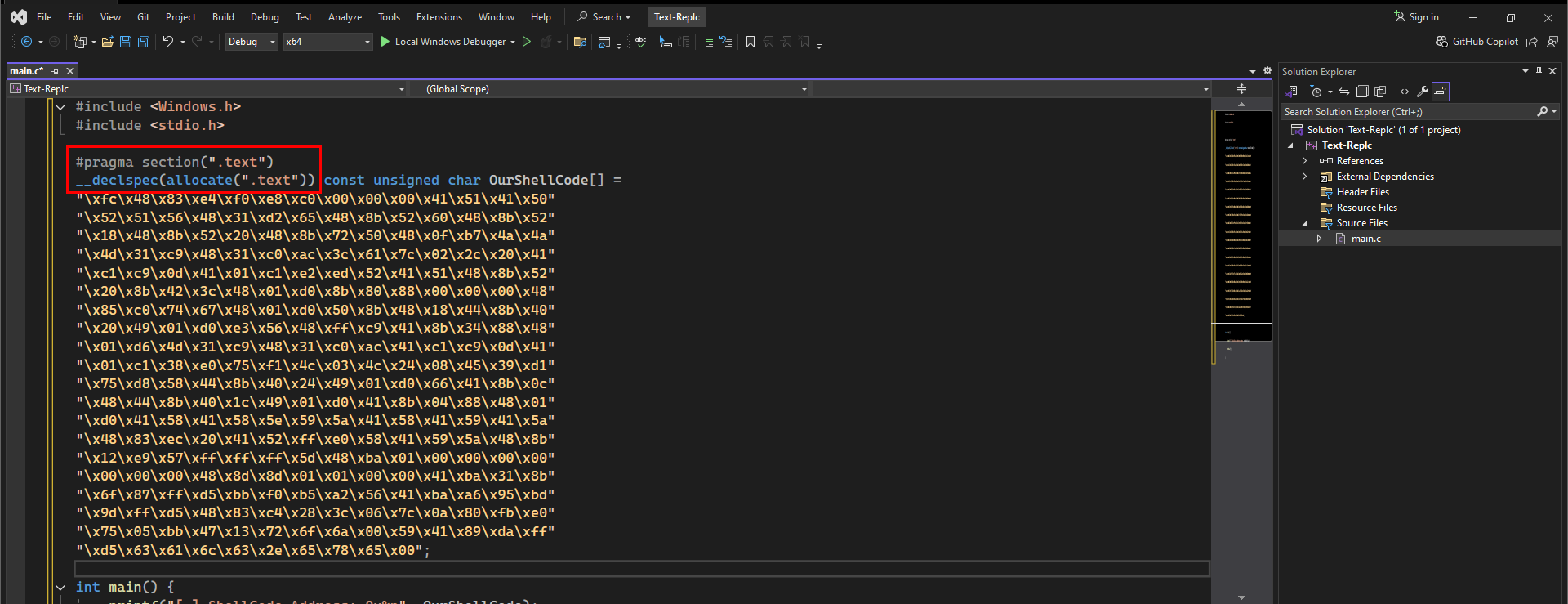Collapse the Text-Replc project node

1290,145
